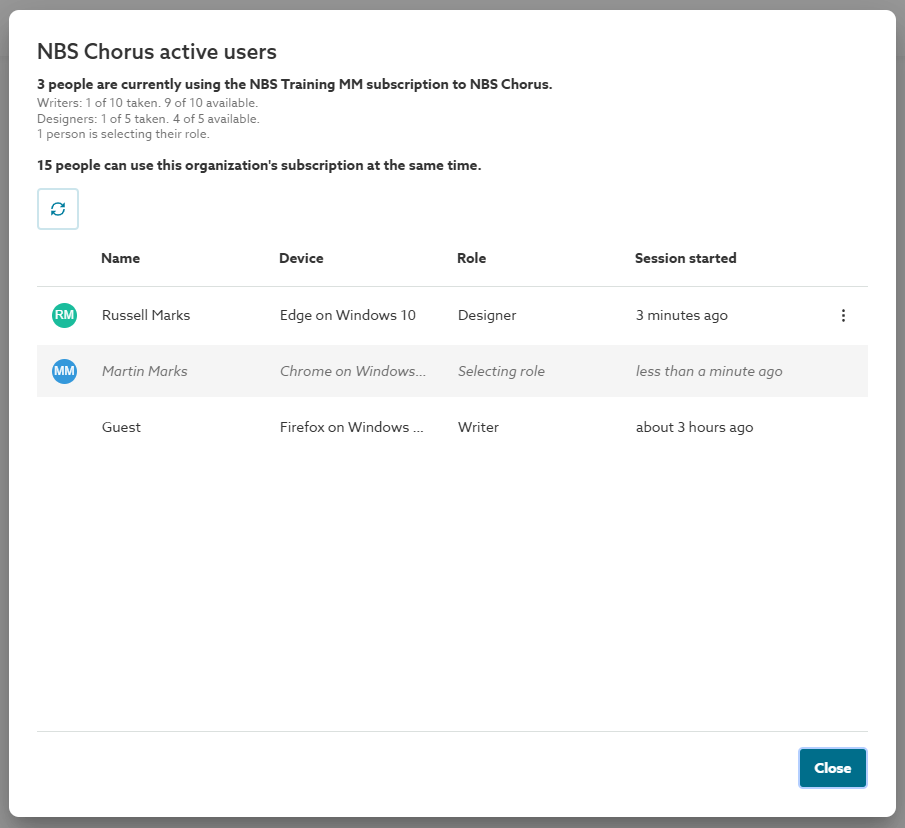The width and height of the screenshot is (905, 828).
Task: Click the Role column header
Action: tap(471, 258)
